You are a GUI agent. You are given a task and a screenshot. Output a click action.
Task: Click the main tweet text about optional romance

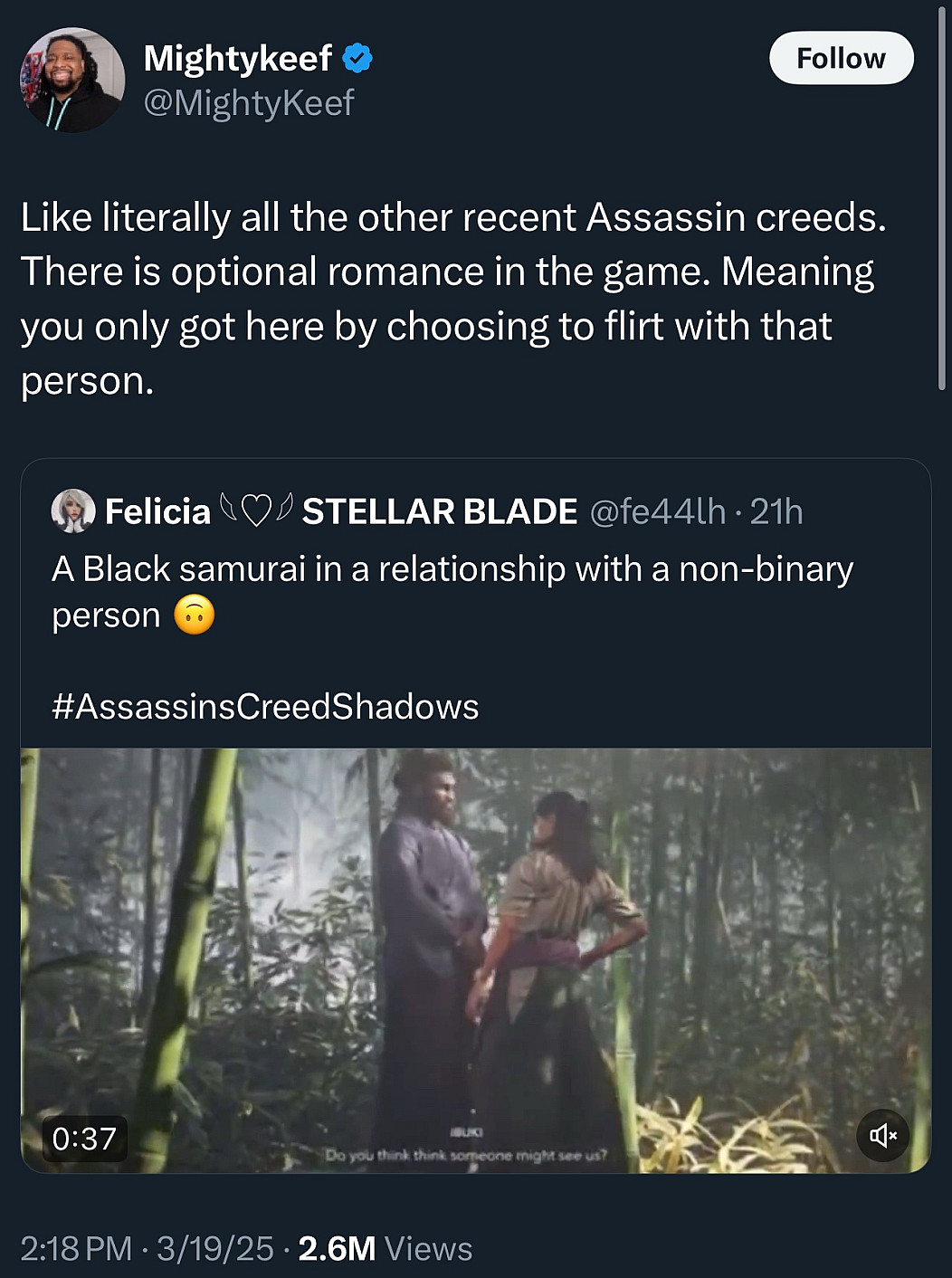pos(453,299)
